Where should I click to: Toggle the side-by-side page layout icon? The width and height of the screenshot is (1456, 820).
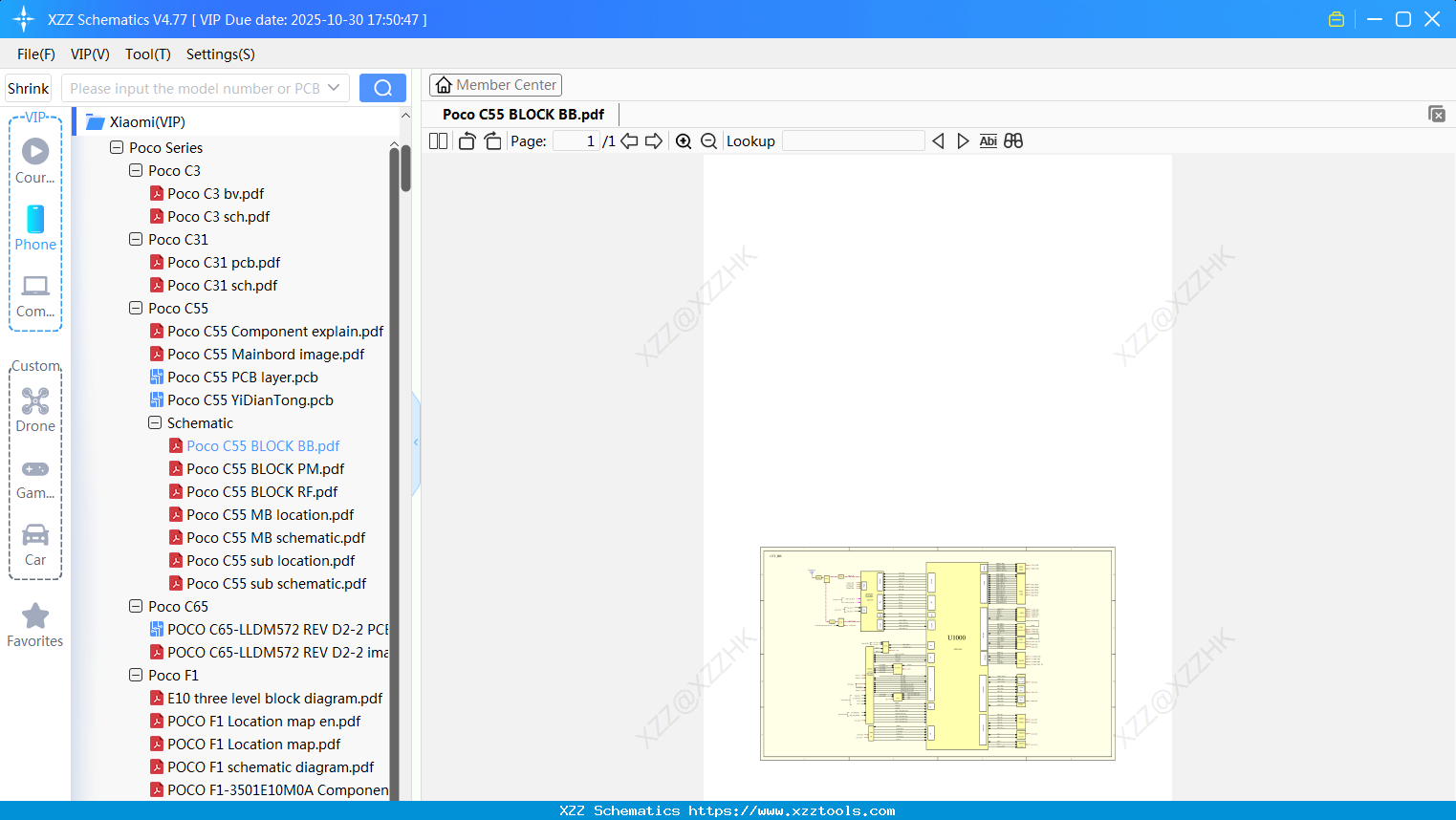(438, 141)
